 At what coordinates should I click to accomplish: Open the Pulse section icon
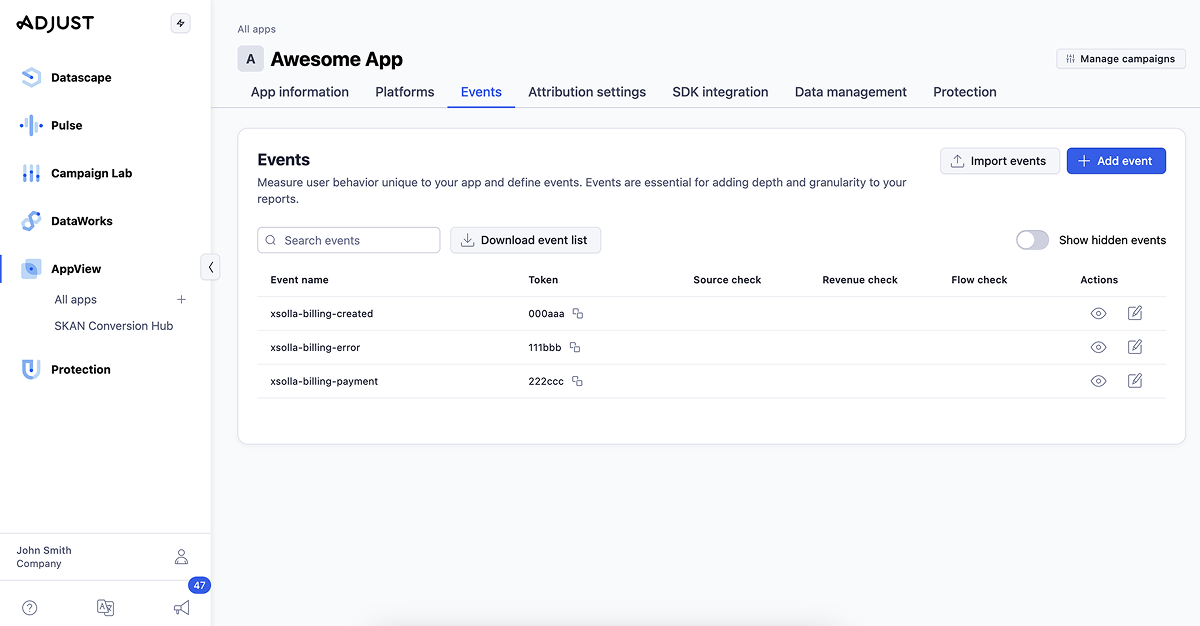[x=31, y=126]
